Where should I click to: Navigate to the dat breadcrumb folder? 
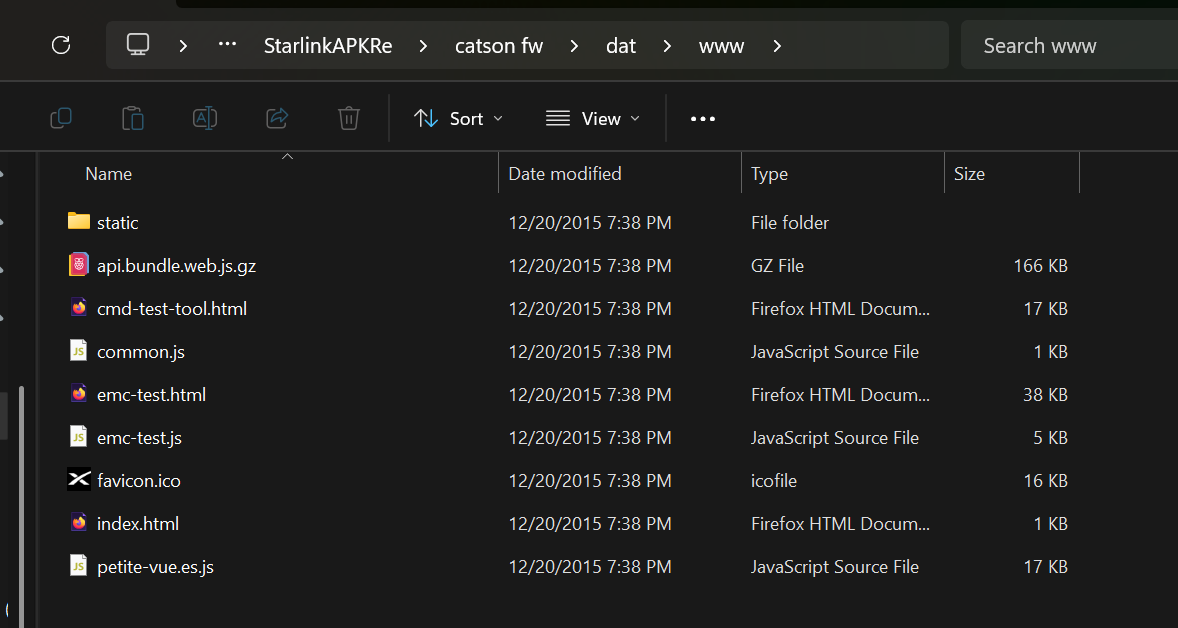pos(621,46)
